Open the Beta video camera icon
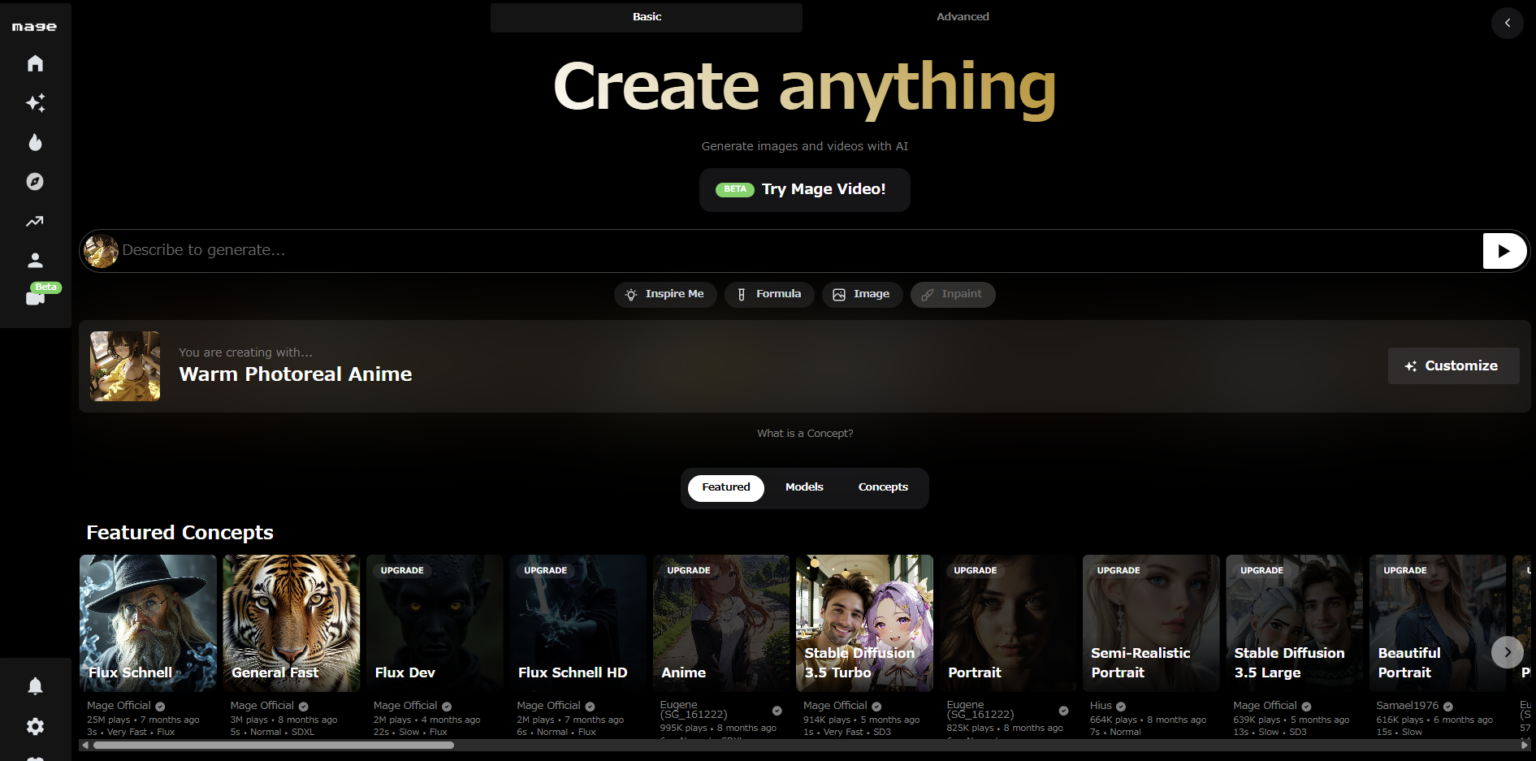The height and width of the screenshot is (761, 1536). [35, 298]
